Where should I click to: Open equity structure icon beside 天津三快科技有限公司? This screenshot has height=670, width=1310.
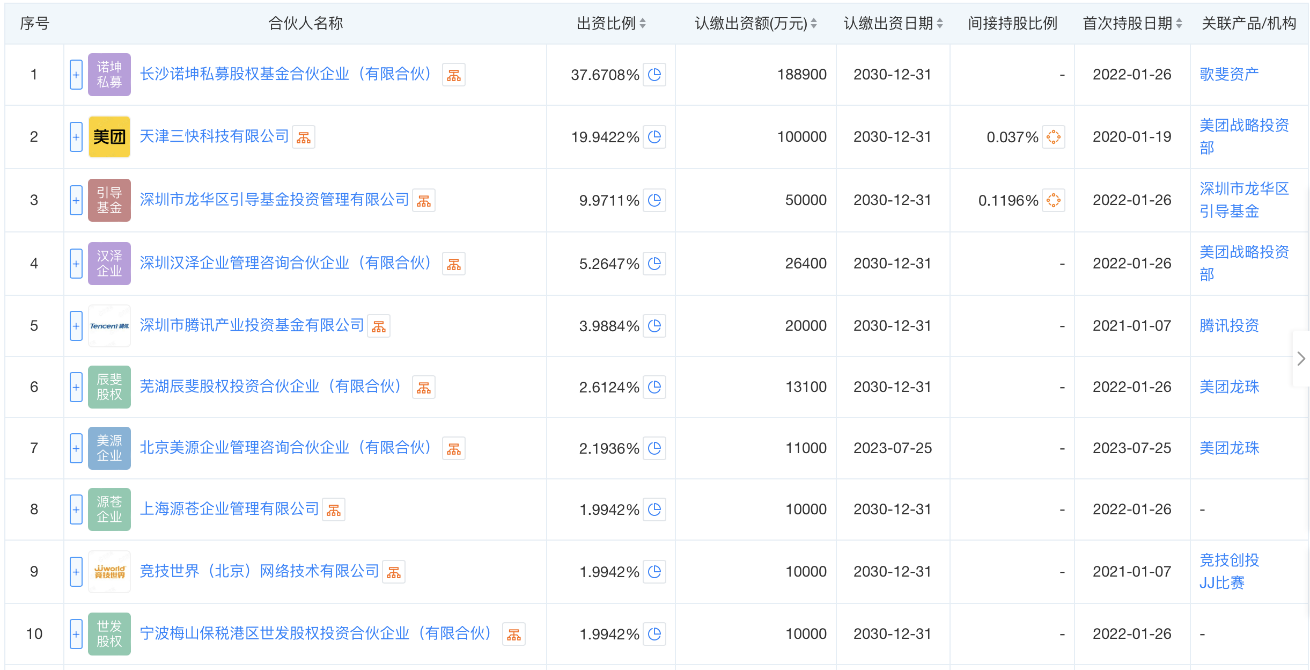pyautogui.click(x=303, y=137)
